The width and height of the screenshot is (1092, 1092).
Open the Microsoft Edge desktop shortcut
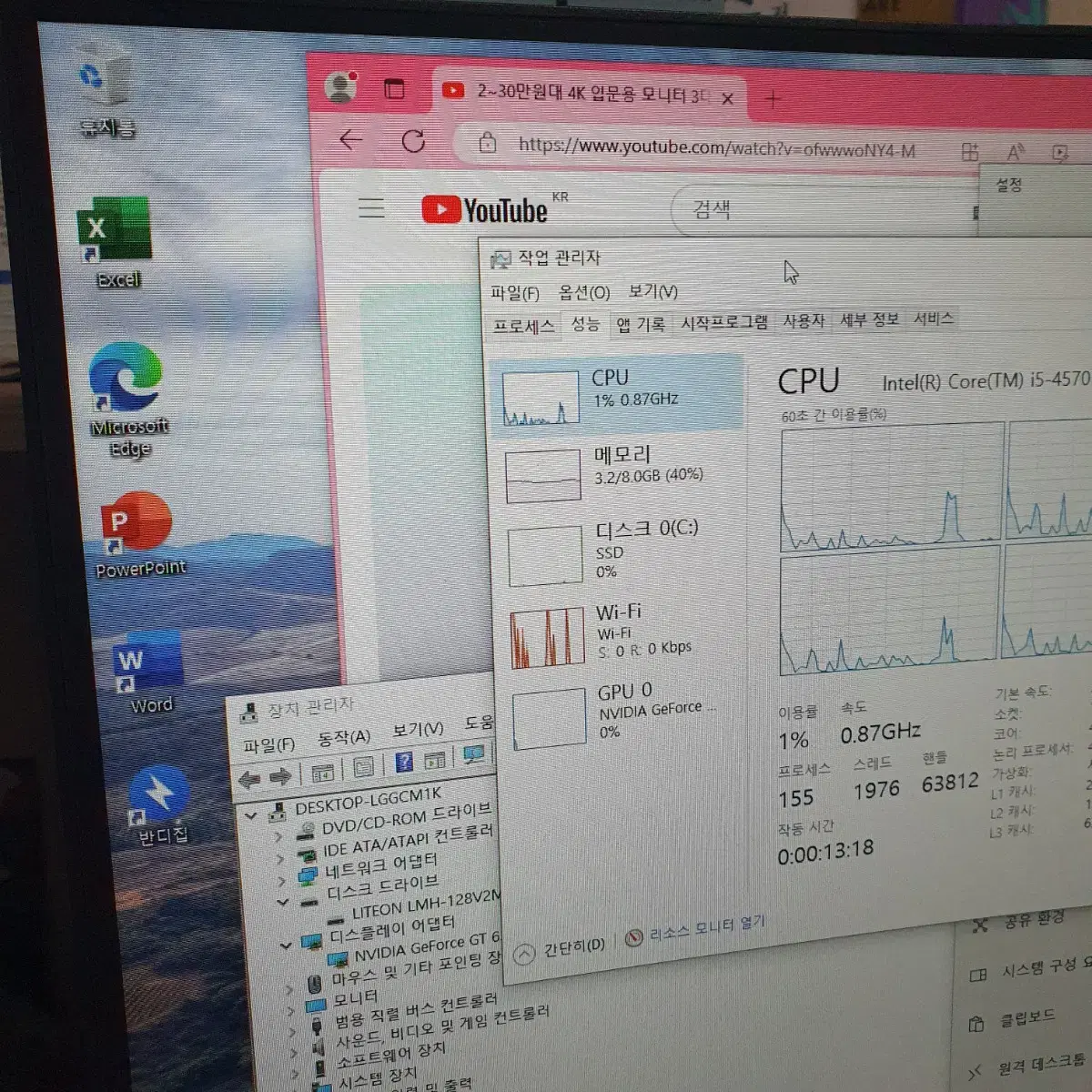point(128,399)
